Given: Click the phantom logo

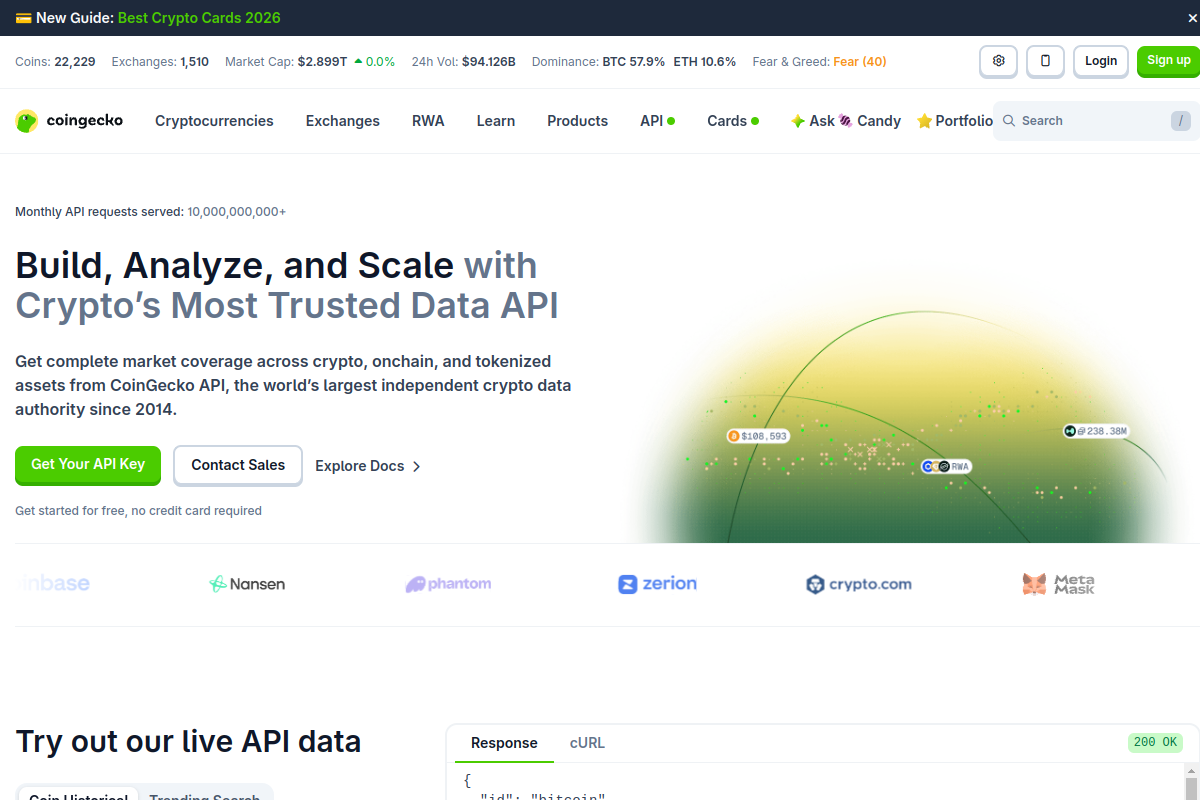Looking at the screenshot, I should pos(448,584).
